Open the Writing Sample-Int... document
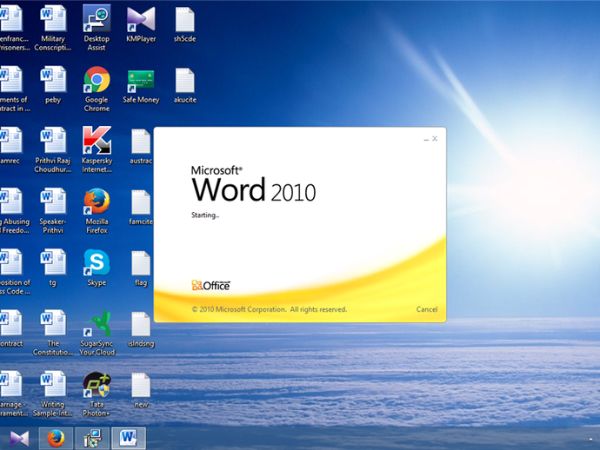Screen dimensions: 600x450 (x=53, y=394)
